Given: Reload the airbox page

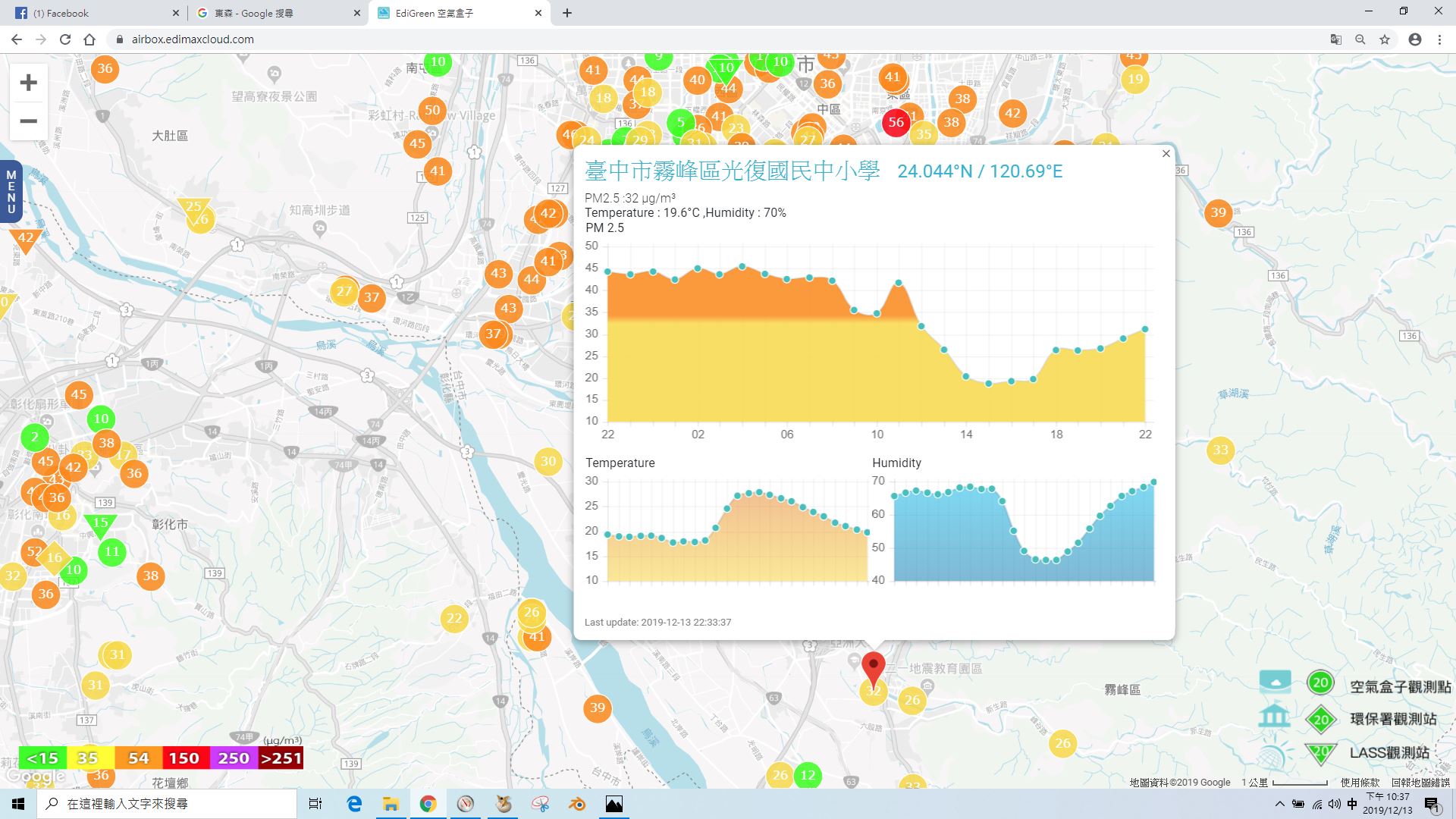Looking at the screenshot, I should click(65, 39).
